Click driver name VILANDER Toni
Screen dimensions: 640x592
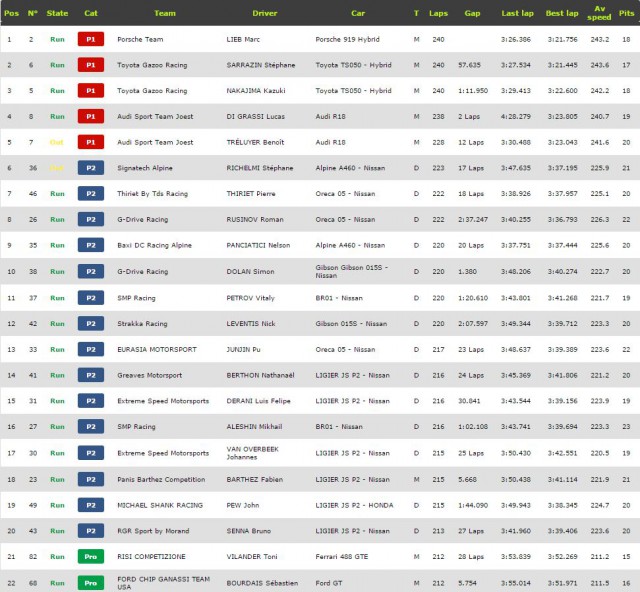click(252, 556)
